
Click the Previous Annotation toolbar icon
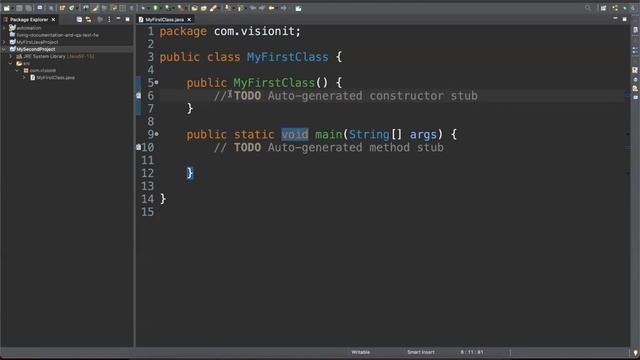pos(240,8)
